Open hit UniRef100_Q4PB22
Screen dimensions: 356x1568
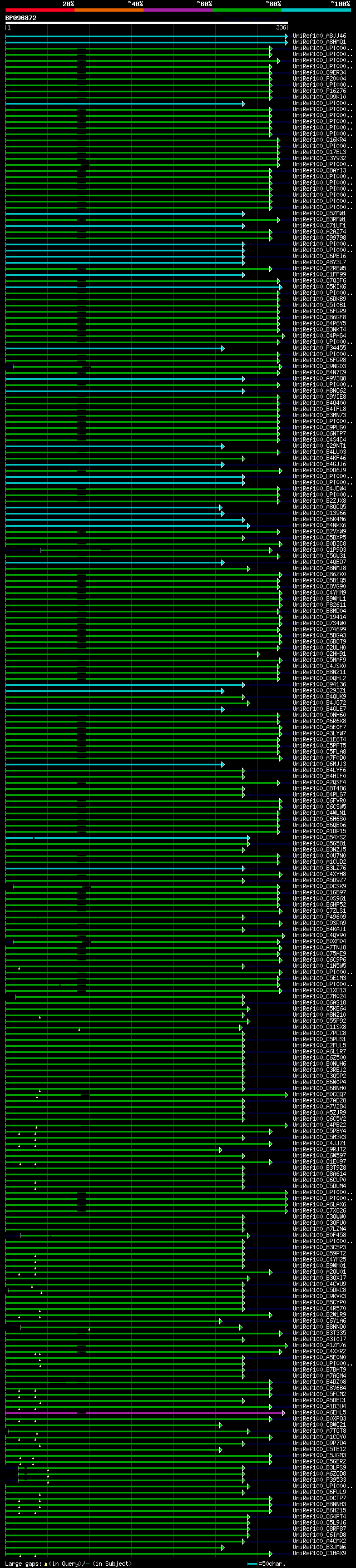319,1125
